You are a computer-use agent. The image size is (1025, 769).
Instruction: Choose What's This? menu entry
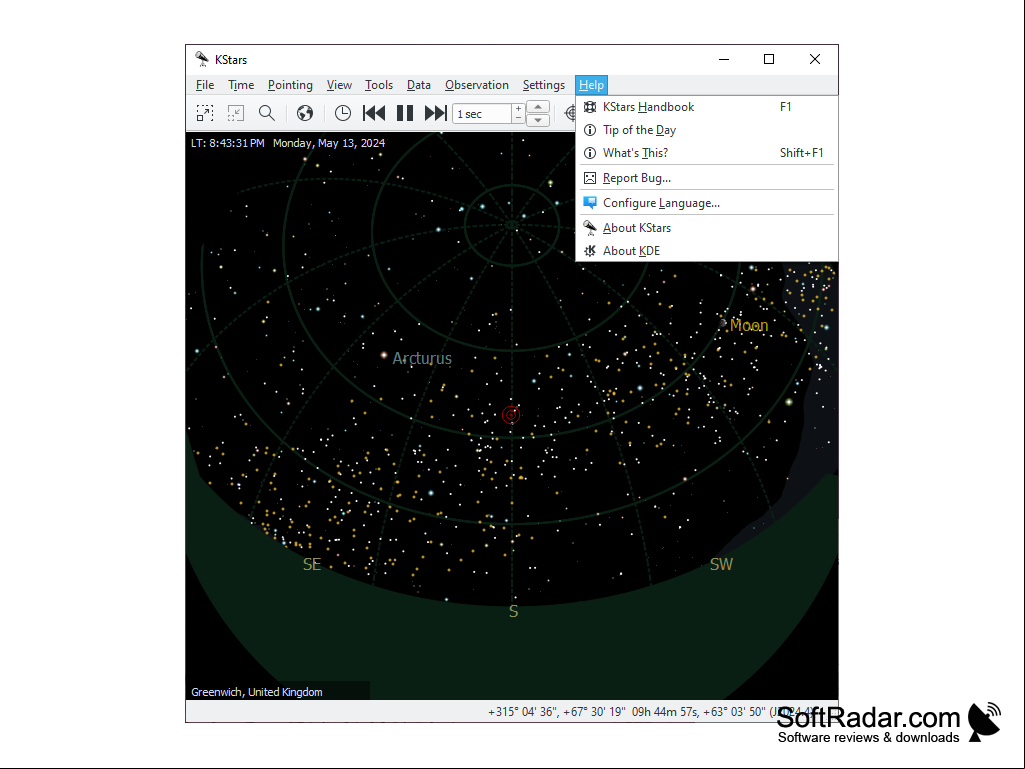click(706, 152)
